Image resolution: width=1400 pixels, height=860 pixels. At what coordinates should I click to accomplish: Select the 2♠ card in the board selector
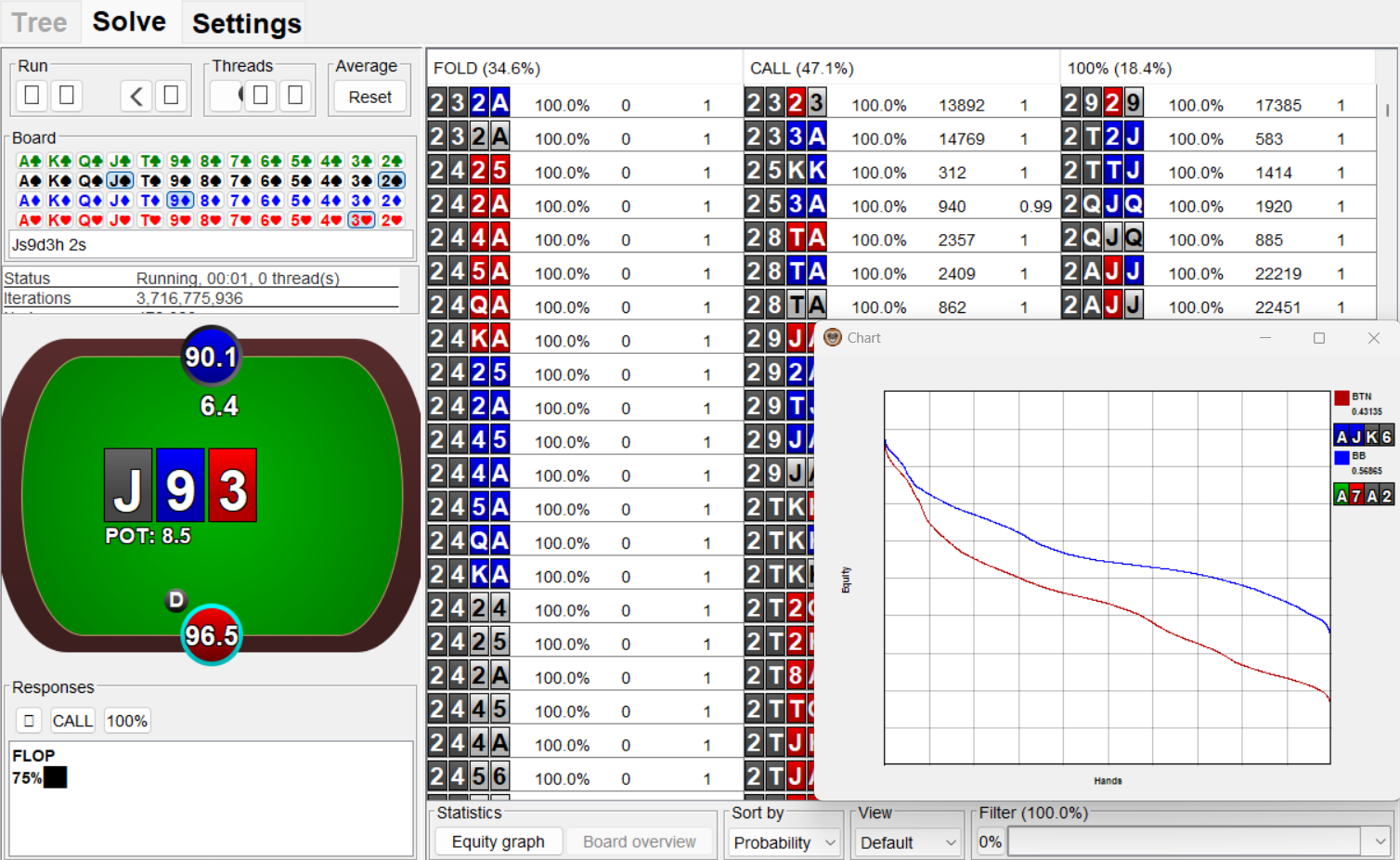[x=394, y=181]
